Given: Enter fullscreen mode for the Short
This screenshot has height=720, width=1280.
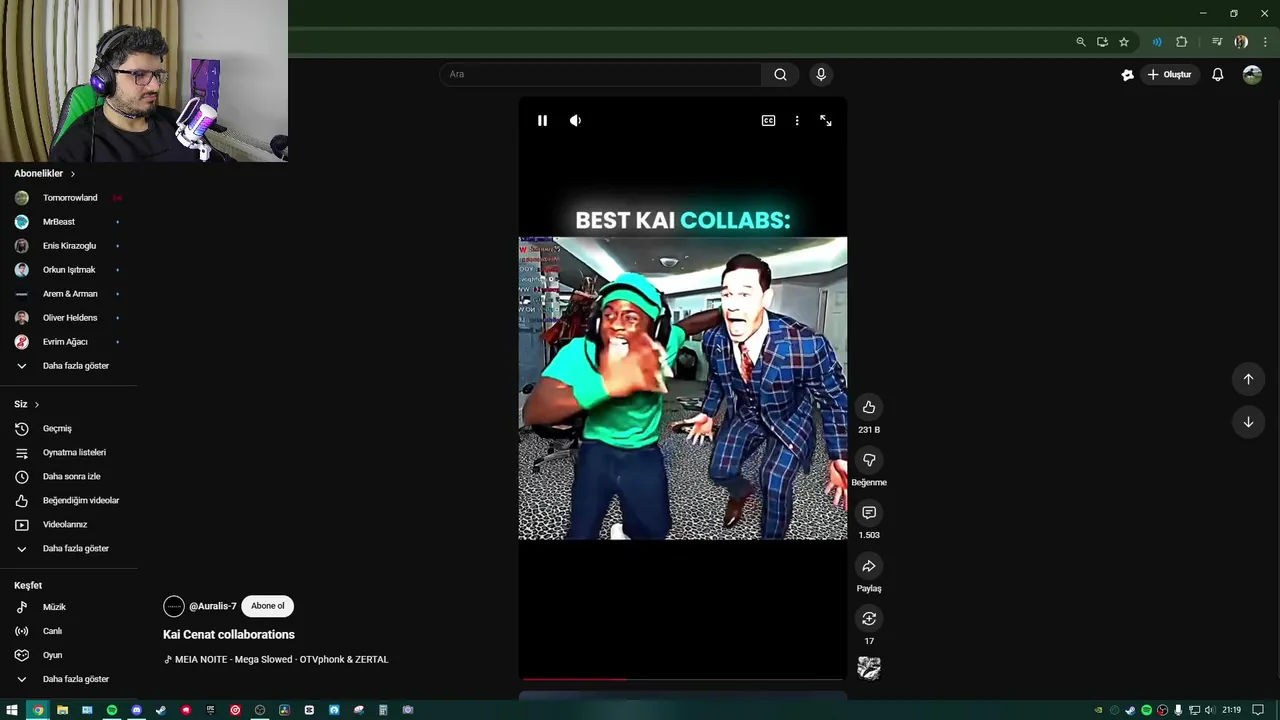Looking at the screenshot, I should (x=826, y=120).
